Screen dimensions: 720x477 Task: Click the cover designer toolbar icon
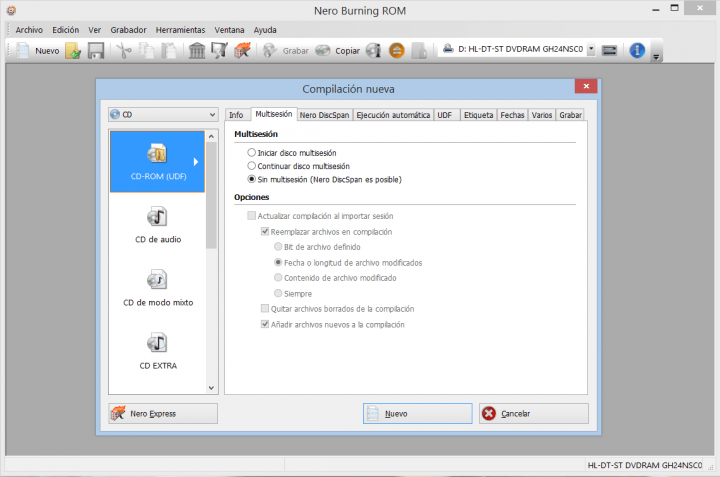[219, 51]
